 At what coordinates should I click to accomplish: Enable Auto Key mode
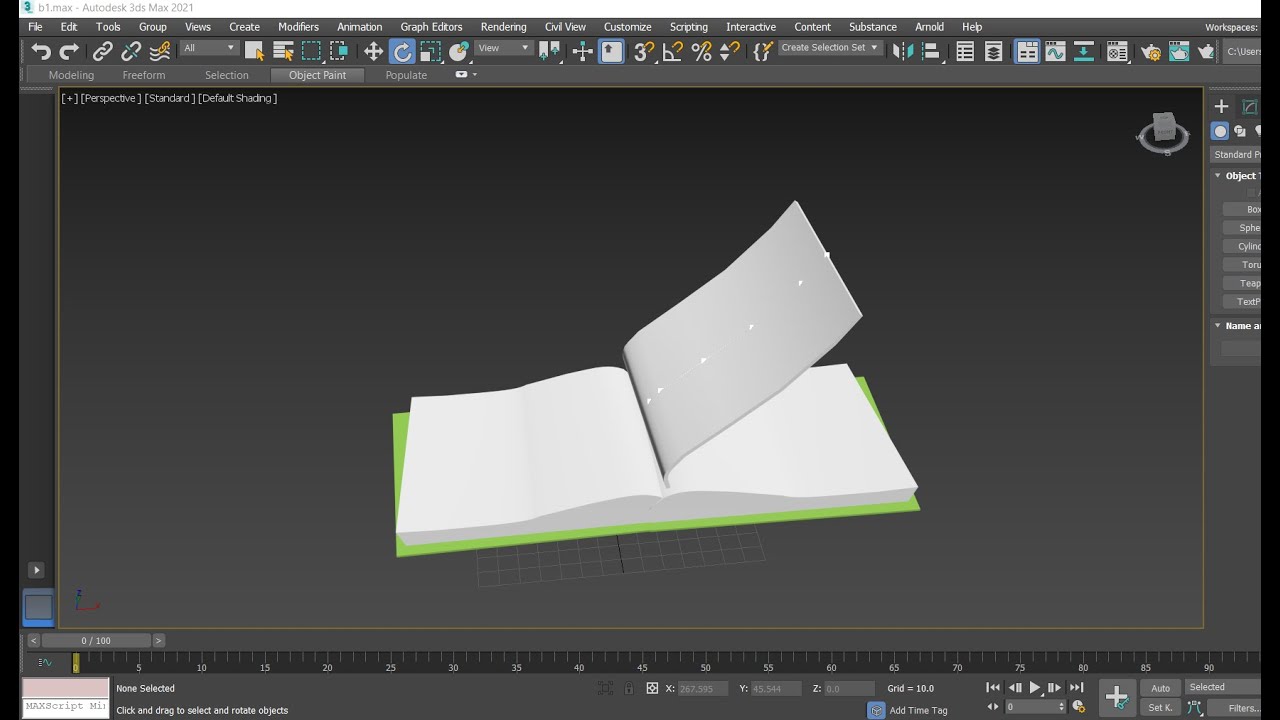[1160, 688]
